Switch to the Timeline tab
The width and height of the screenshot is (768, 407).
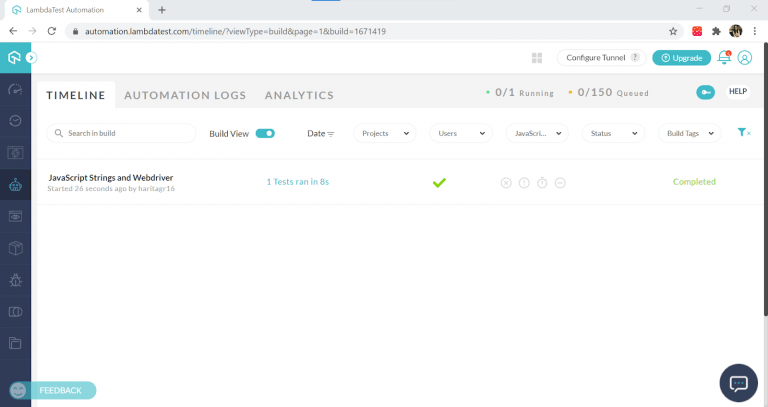pyautogui.click(x=76, y=95)
